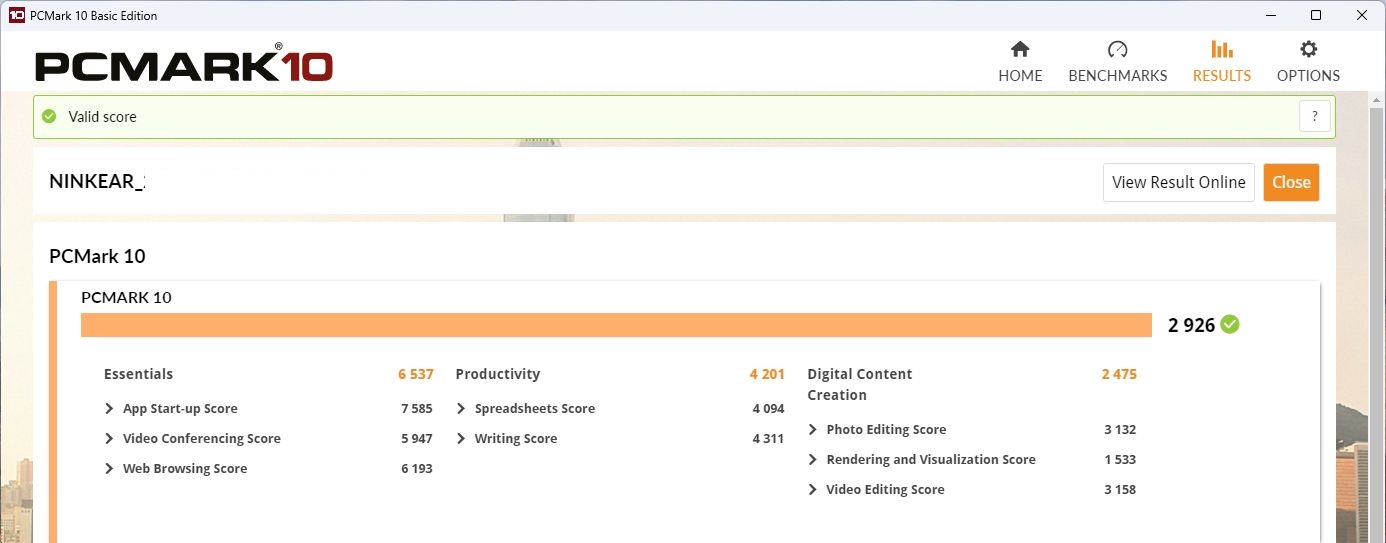Maximize the PCMark 10 window
This screenshot has height=543, width=1386.
point(1316,15)
